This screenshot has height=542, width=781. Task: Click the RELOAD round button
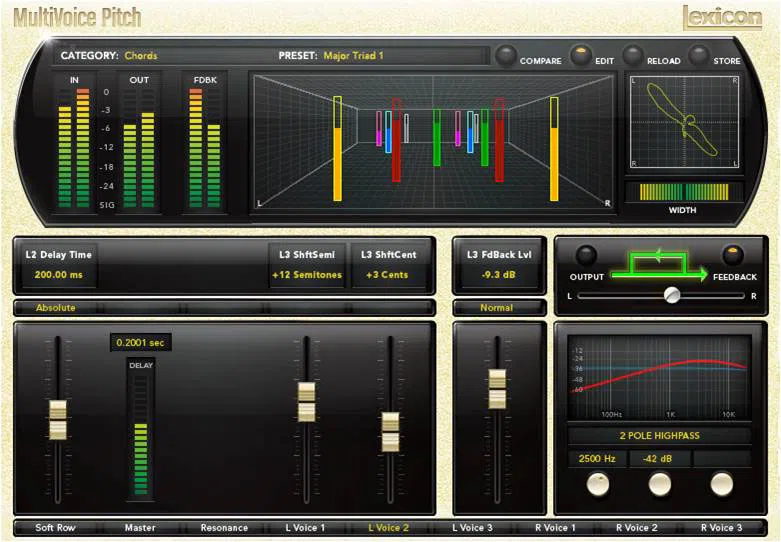(x=633, y=55)
